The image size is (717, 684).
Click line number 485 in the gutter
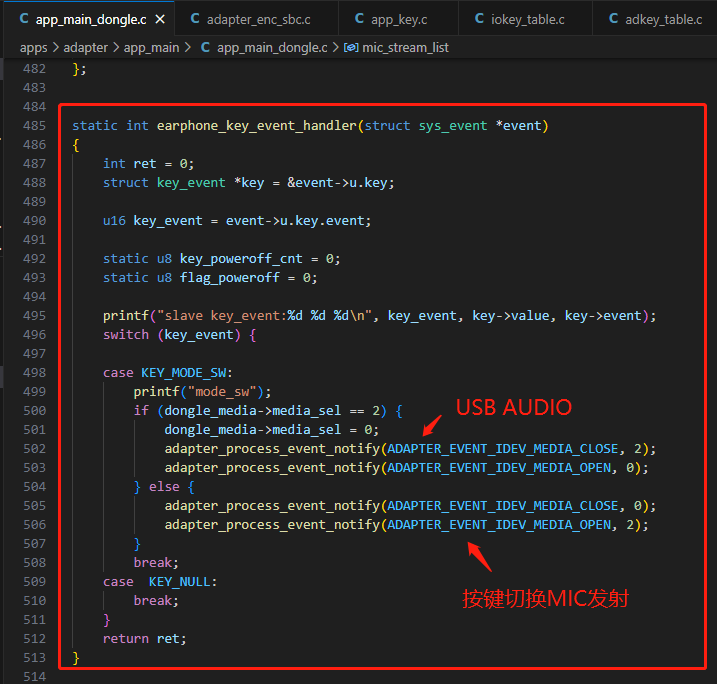(x=35, y=126)
